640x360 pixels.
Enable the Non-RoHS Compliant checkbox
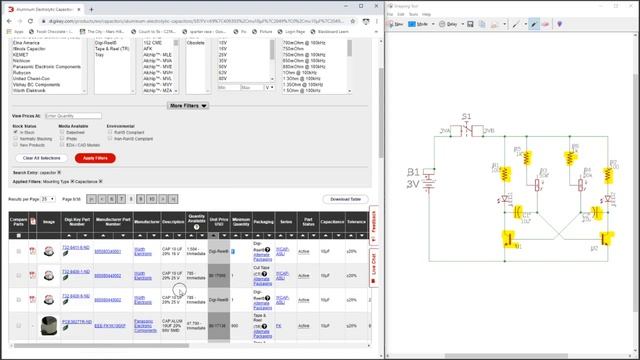click(x=110, y=139)
